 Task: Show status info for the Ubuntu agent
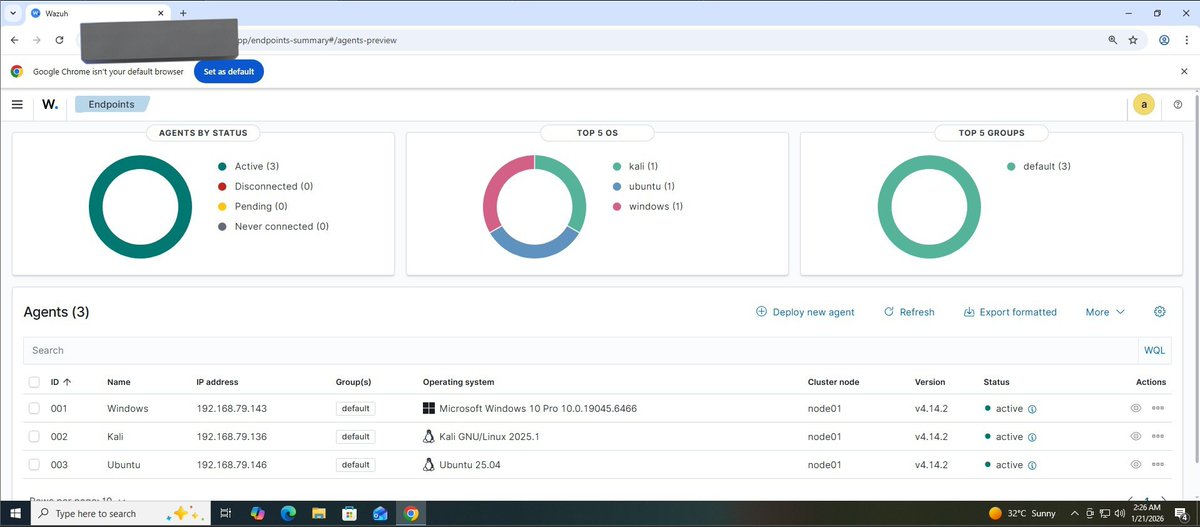1032,465
